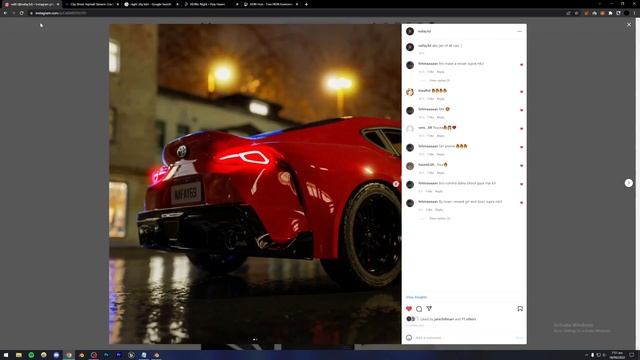Open the browser extensions puzzle icon
Image resolution: width=640 pixels, height=360 pixels.
coord(611,13)
